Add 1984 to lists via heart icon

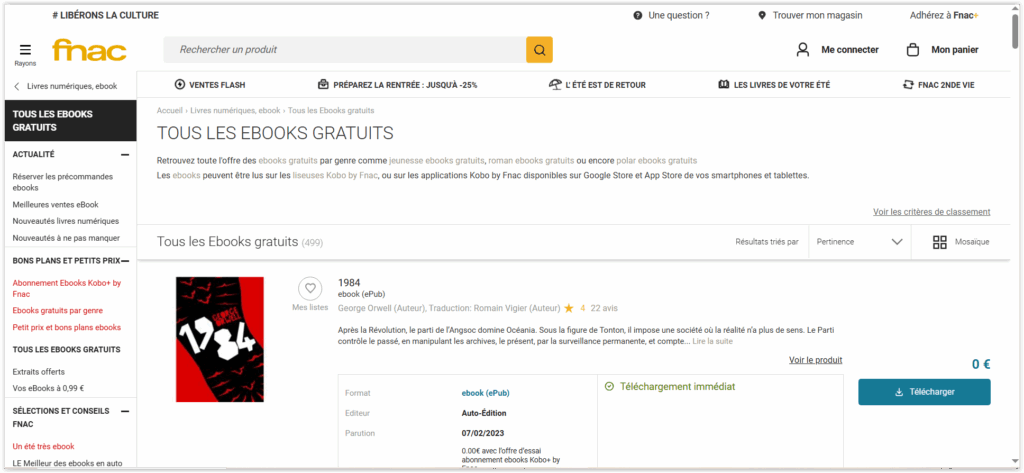point(310,288)
